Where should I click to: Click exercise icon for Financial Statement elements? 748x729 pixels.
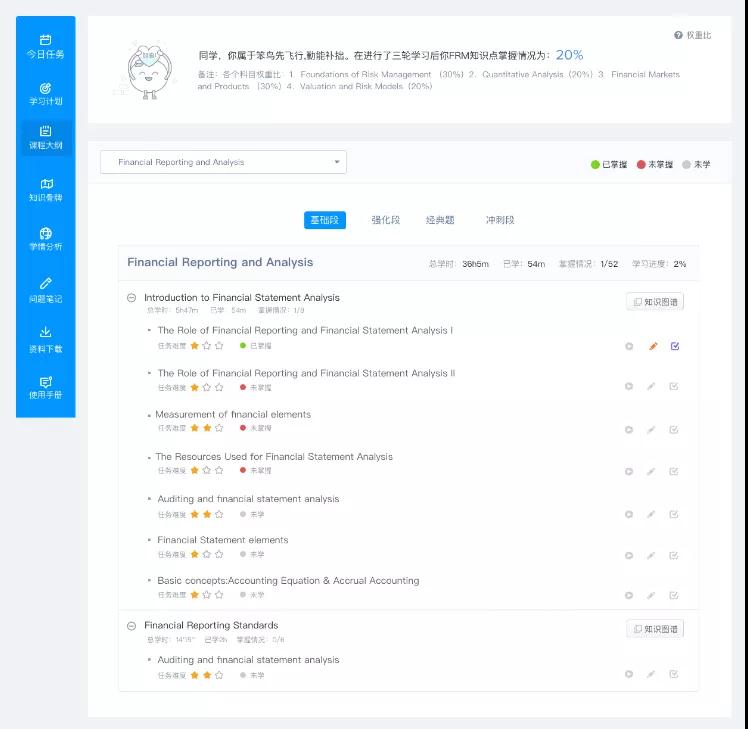pyautogui.click(x=674, y=555)
